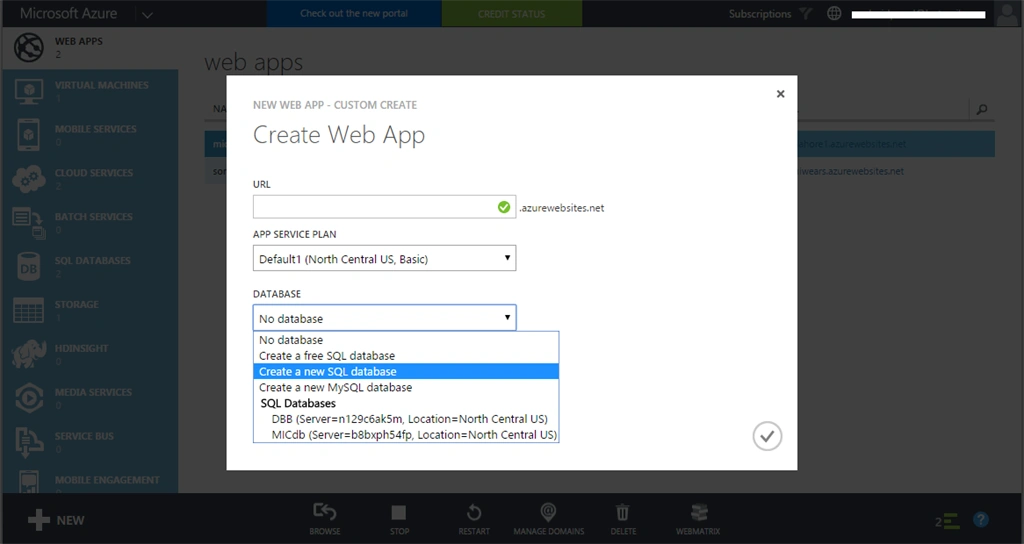Viewport: 1024px width, 544px height.
Task: Click the Credit Status button
Action: tap(511, 13)
